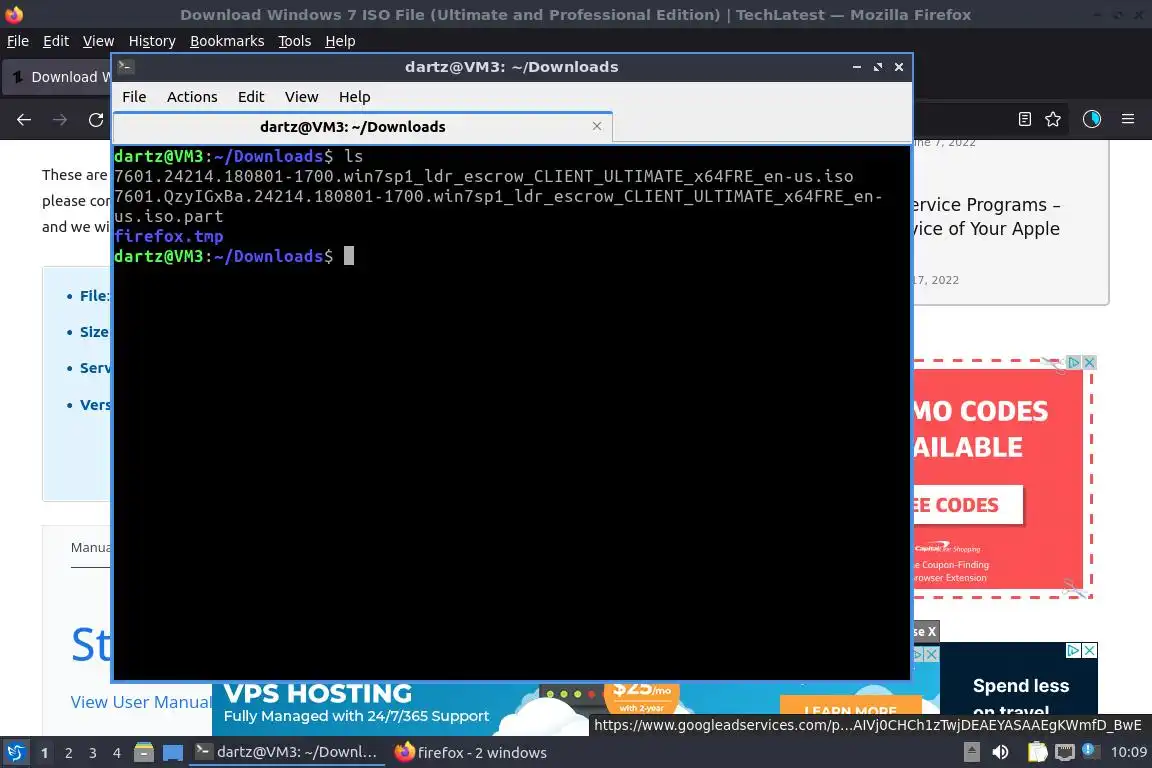Click the Firefox logo in title bar
Screen dimensions: 1152x768
pos(14,14)
